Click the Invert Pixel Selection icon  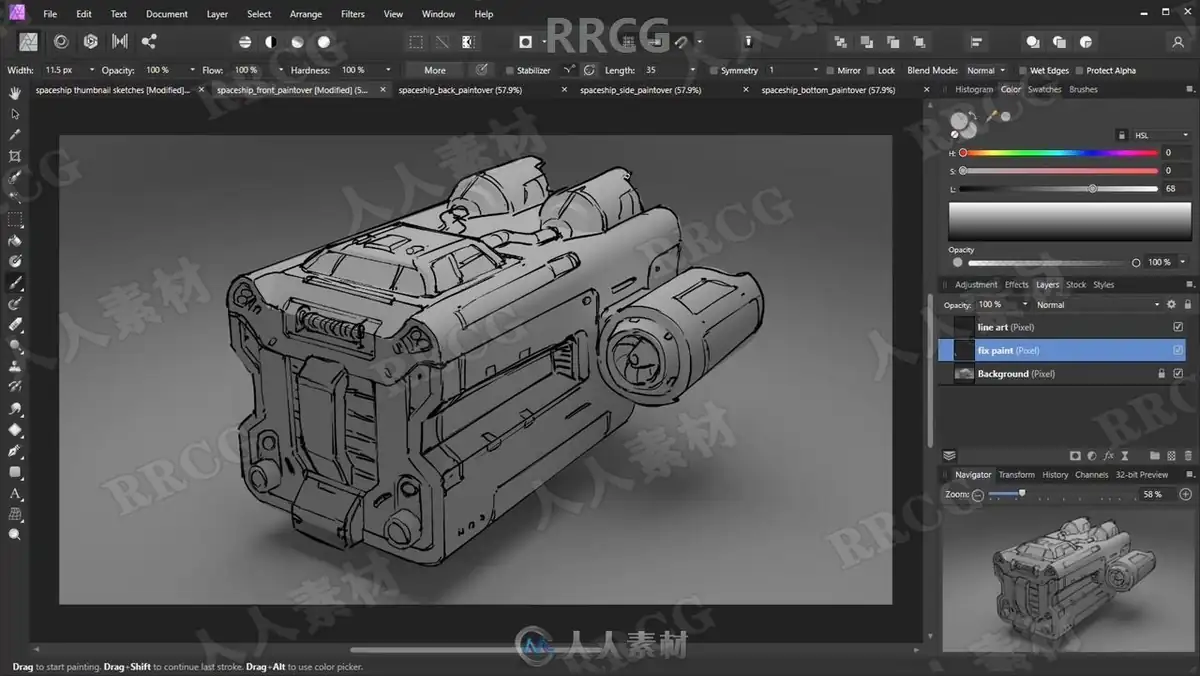[468, 42]
